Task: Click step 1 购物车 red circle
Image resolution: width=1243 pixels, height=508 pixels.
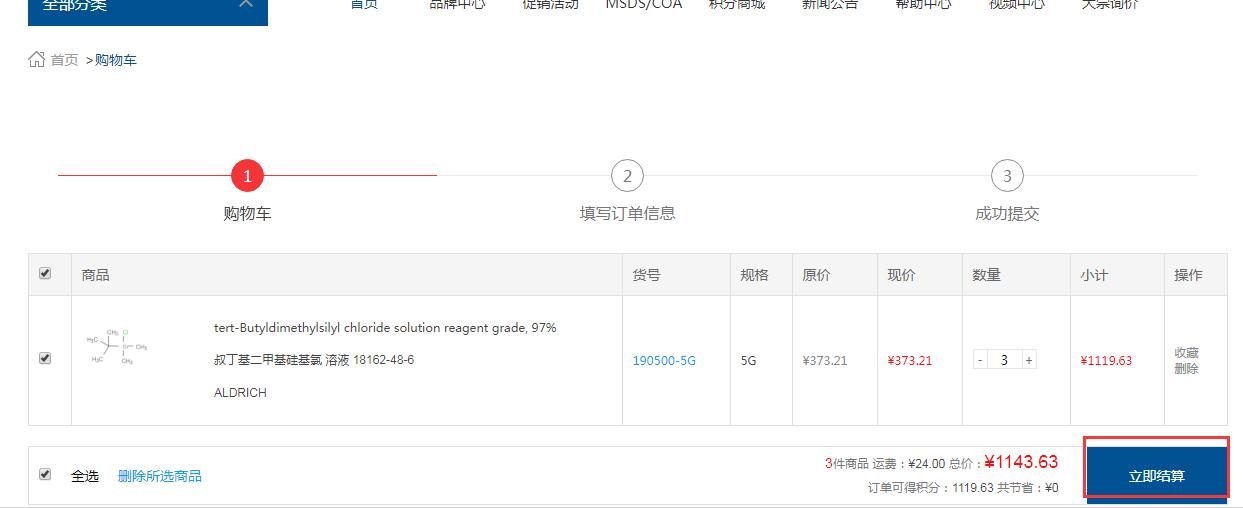Action: pos(247,177)
